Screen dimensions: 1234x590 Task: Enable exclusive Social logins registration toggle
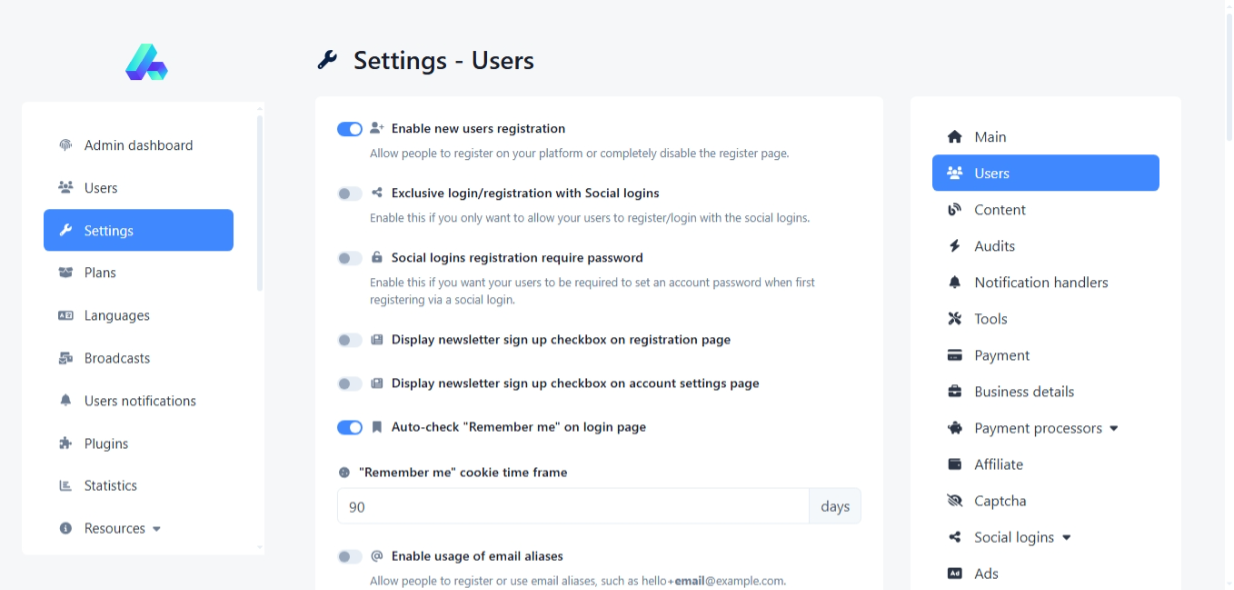pyautogui.click(x=350, y=193)
